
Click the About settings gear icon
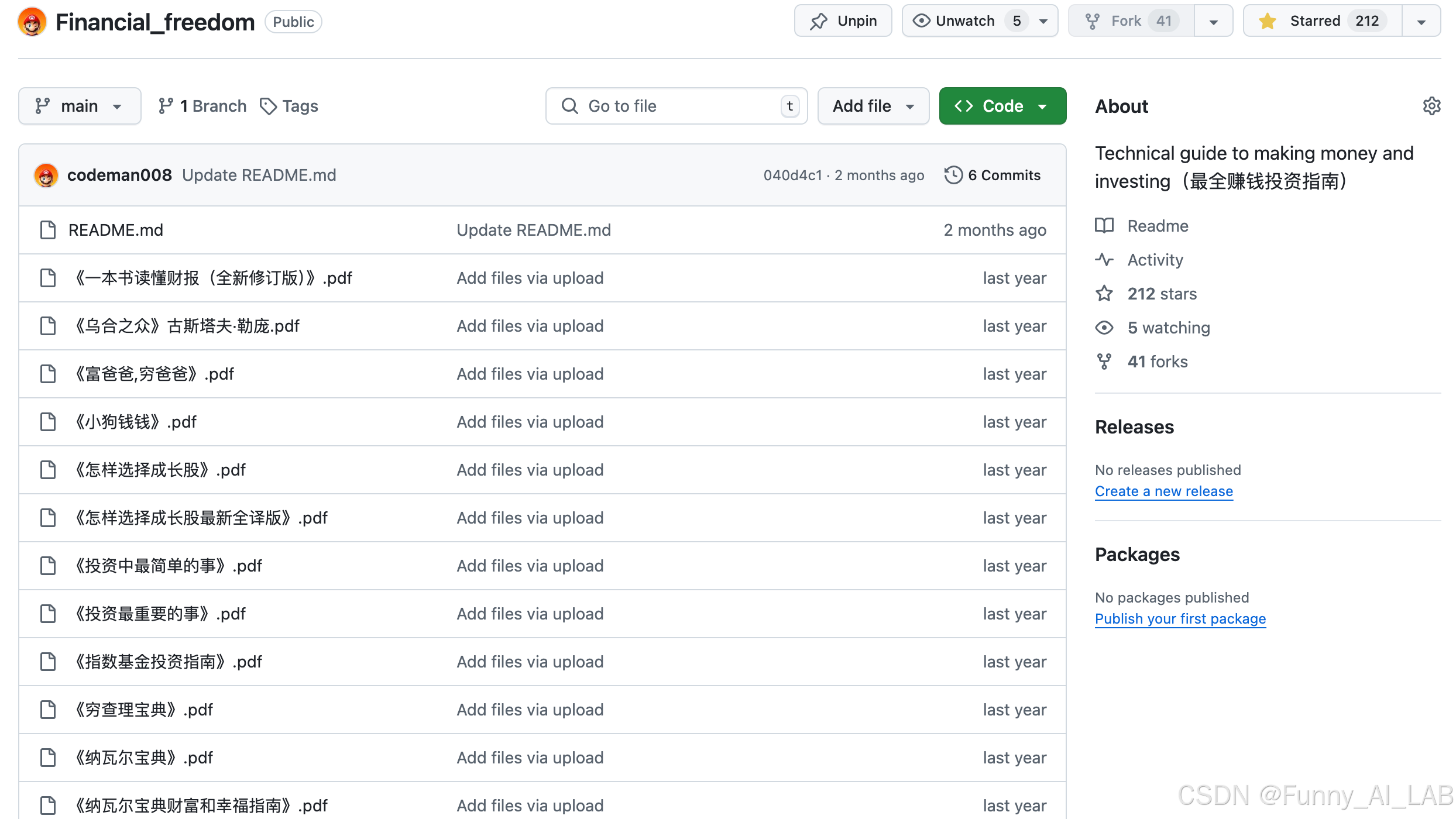pos(1431,106)
